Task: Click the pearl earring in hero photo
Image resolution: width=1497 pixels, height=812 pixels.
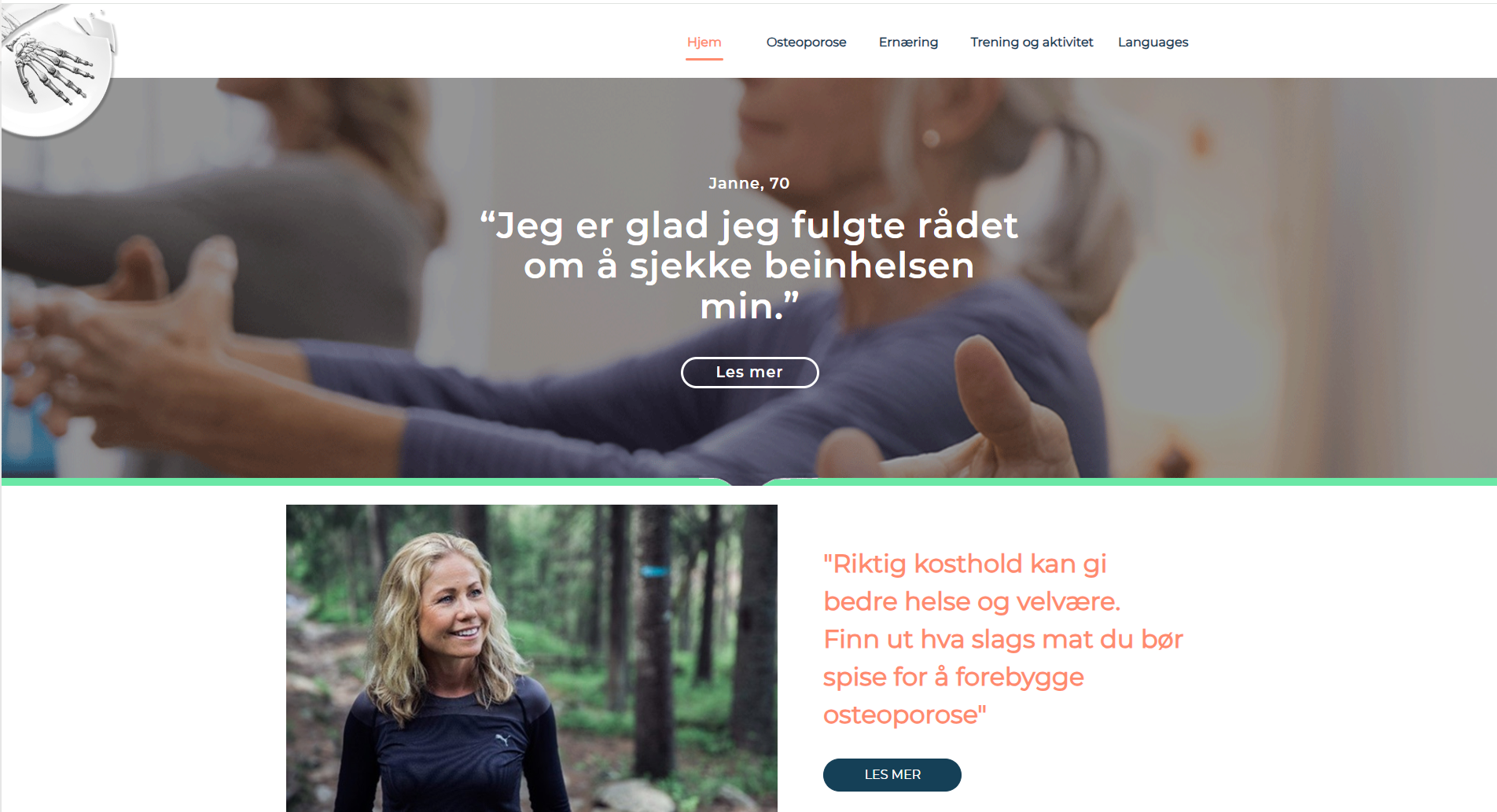Action: coord(932,138)
